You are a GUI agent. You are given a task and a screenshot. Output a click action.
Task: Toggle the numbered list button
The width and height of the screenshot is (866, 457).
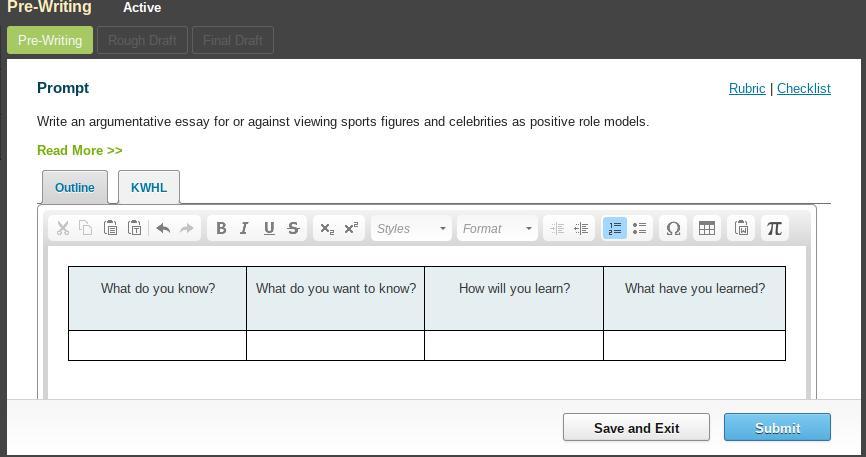click(x=615, y=228)
